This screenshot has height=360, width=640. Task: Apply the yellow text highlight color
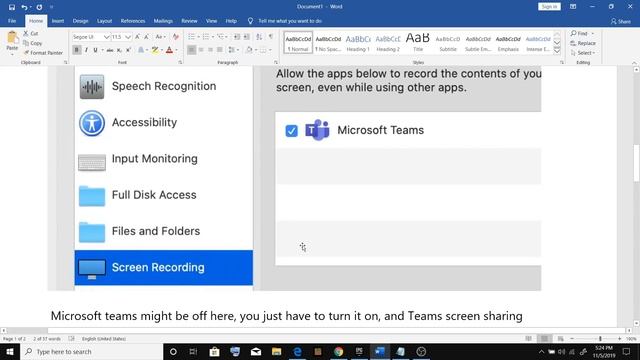pyautogui.click(x=154, y=50)
